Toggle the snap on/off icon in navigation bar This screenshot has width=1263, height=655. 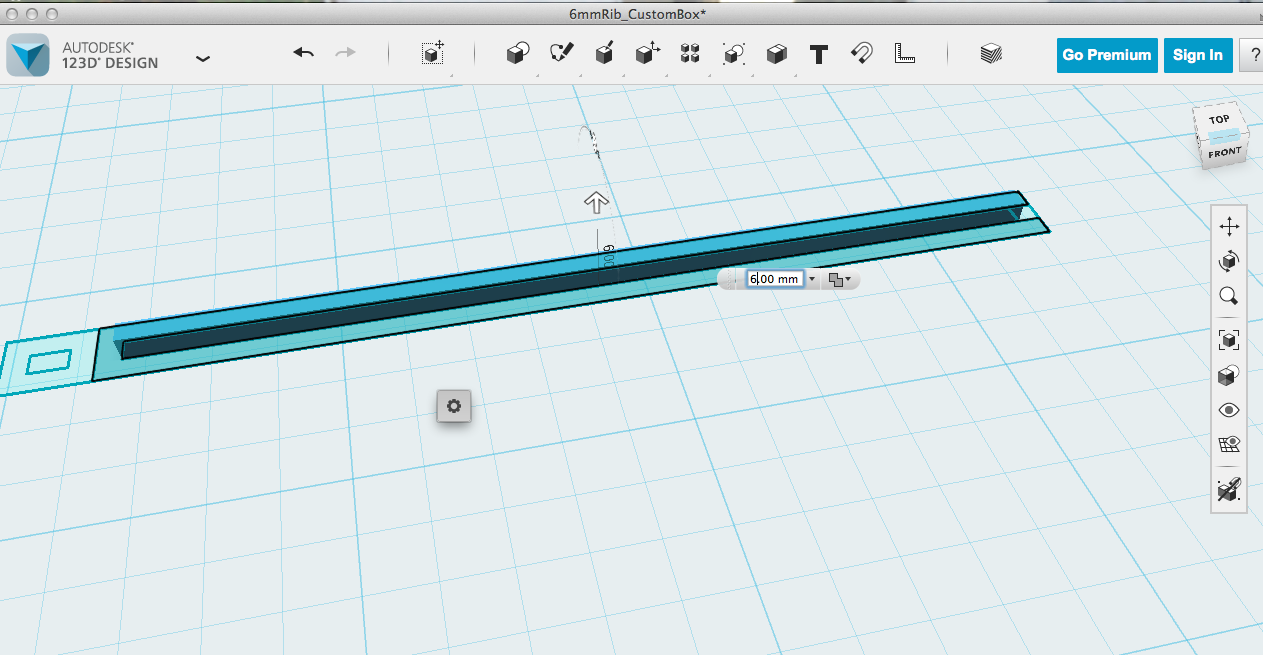pos(1229,489)
